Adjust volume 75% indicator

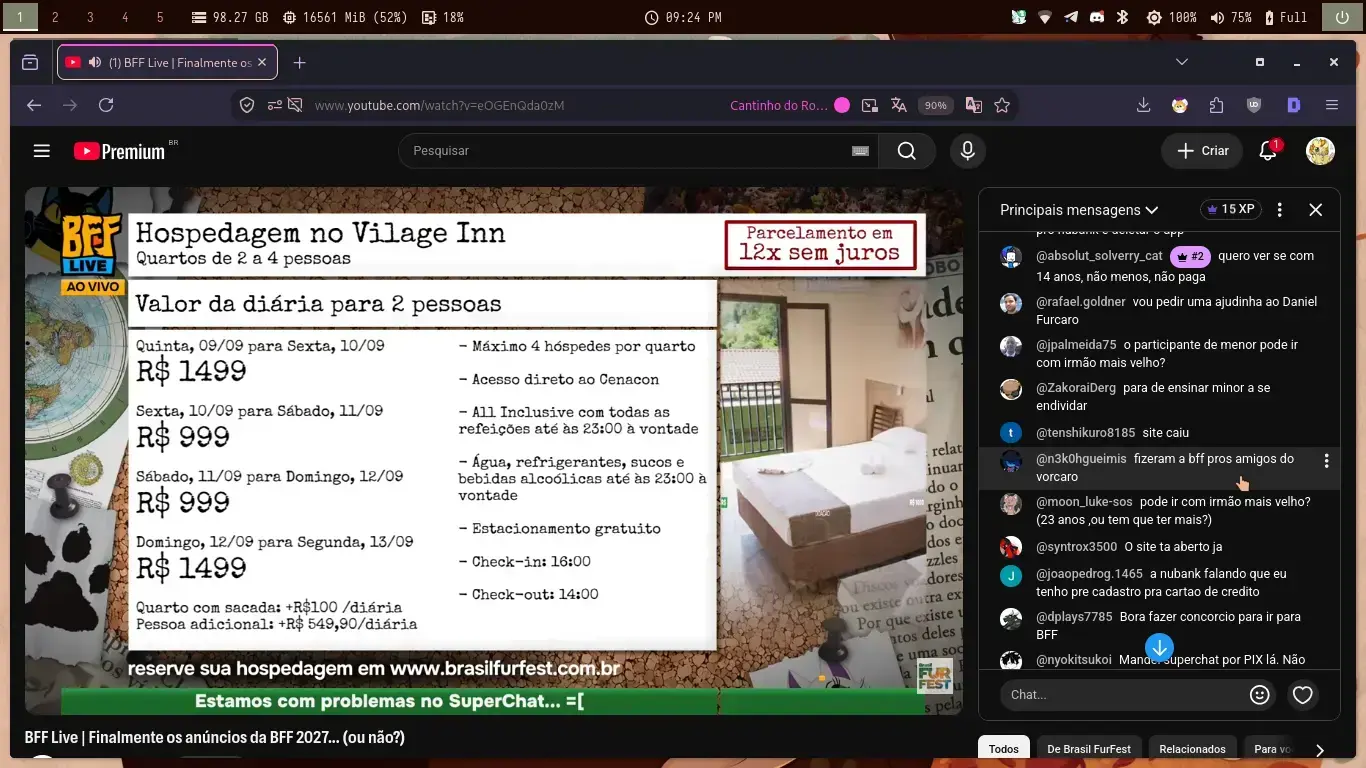1230,17
